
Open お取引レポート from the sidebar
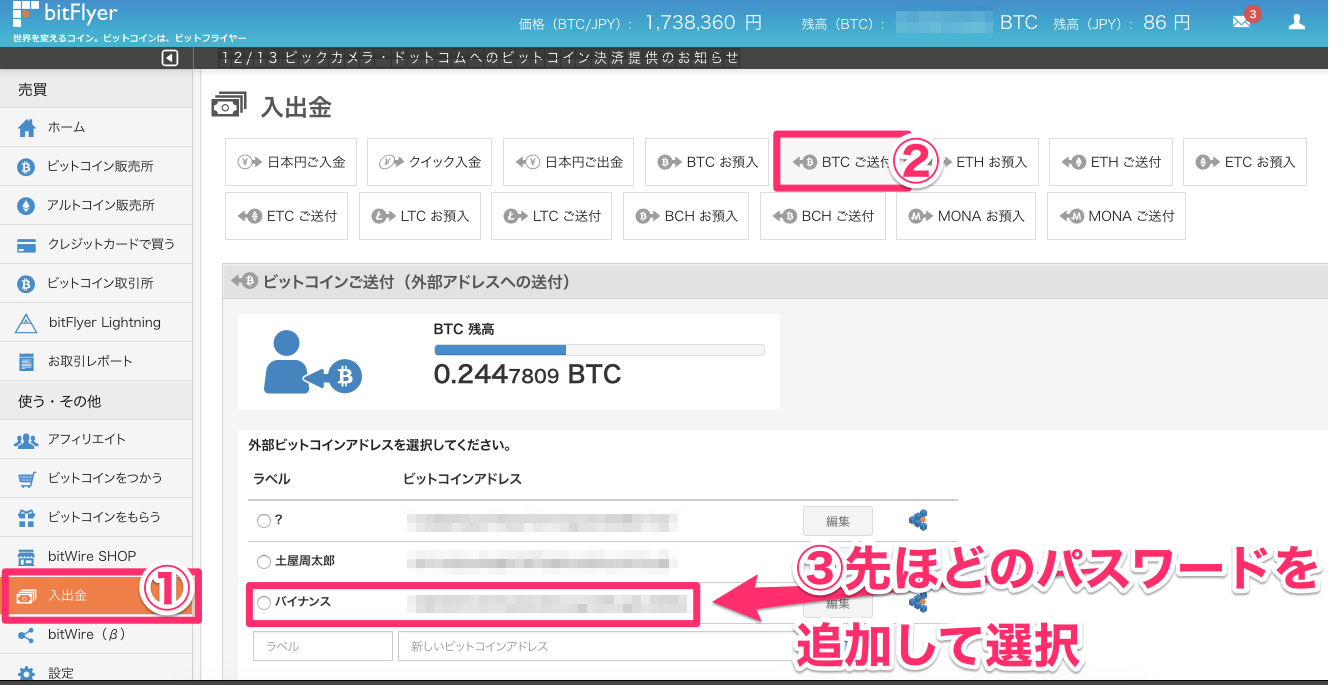pos(95,361)
